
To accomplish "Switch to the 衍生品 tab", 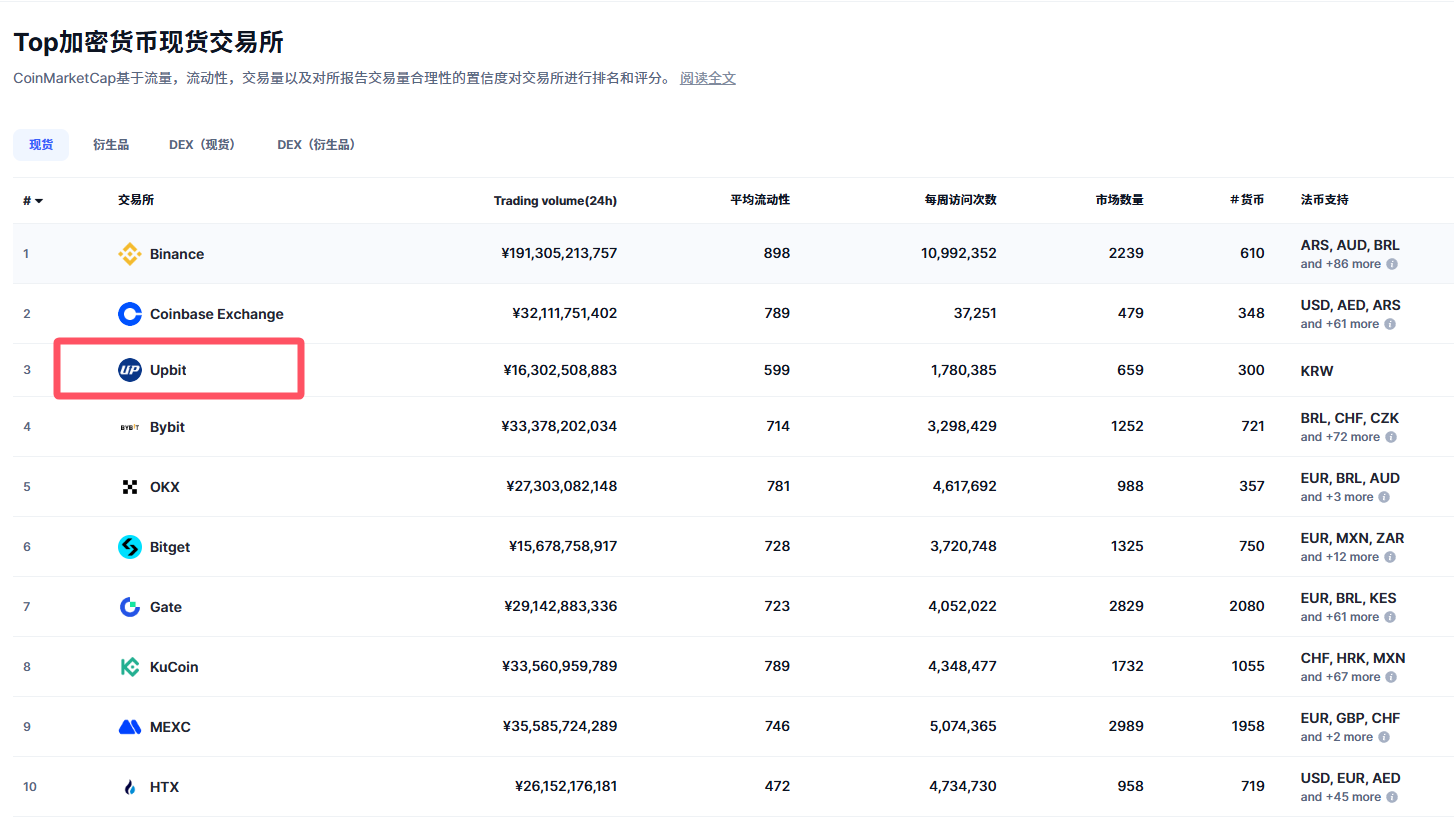I will (x=111, y=145).
